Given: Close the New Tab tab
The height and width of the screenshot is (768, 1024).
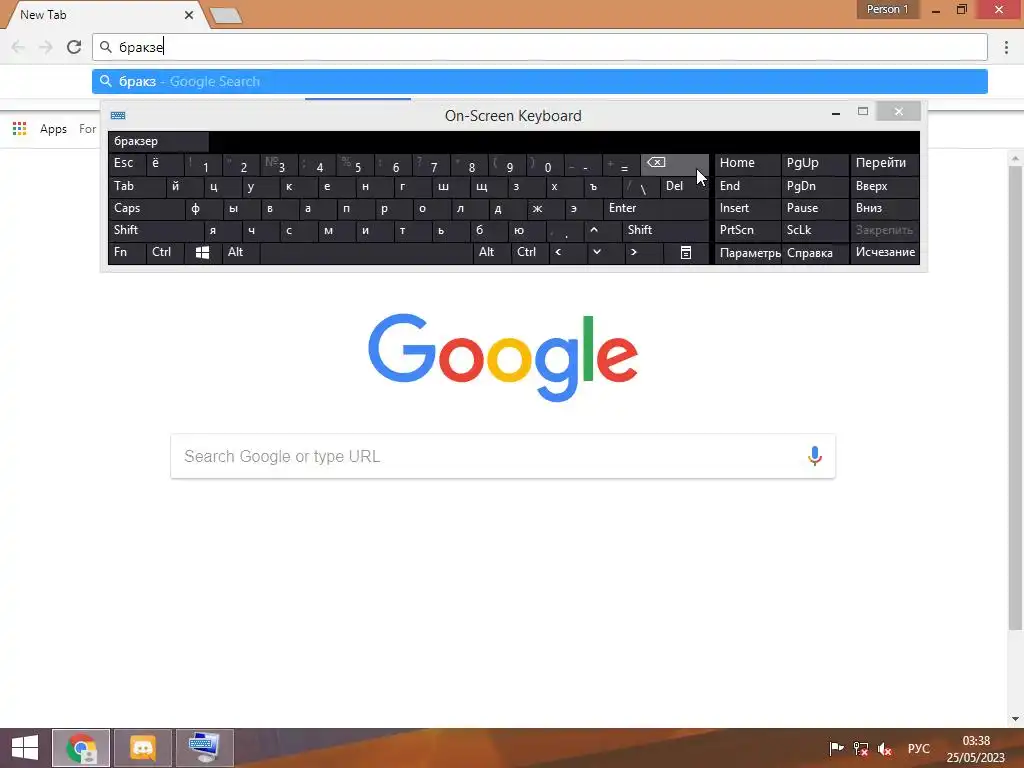Looking at the screenshot, I should (189, 14).
